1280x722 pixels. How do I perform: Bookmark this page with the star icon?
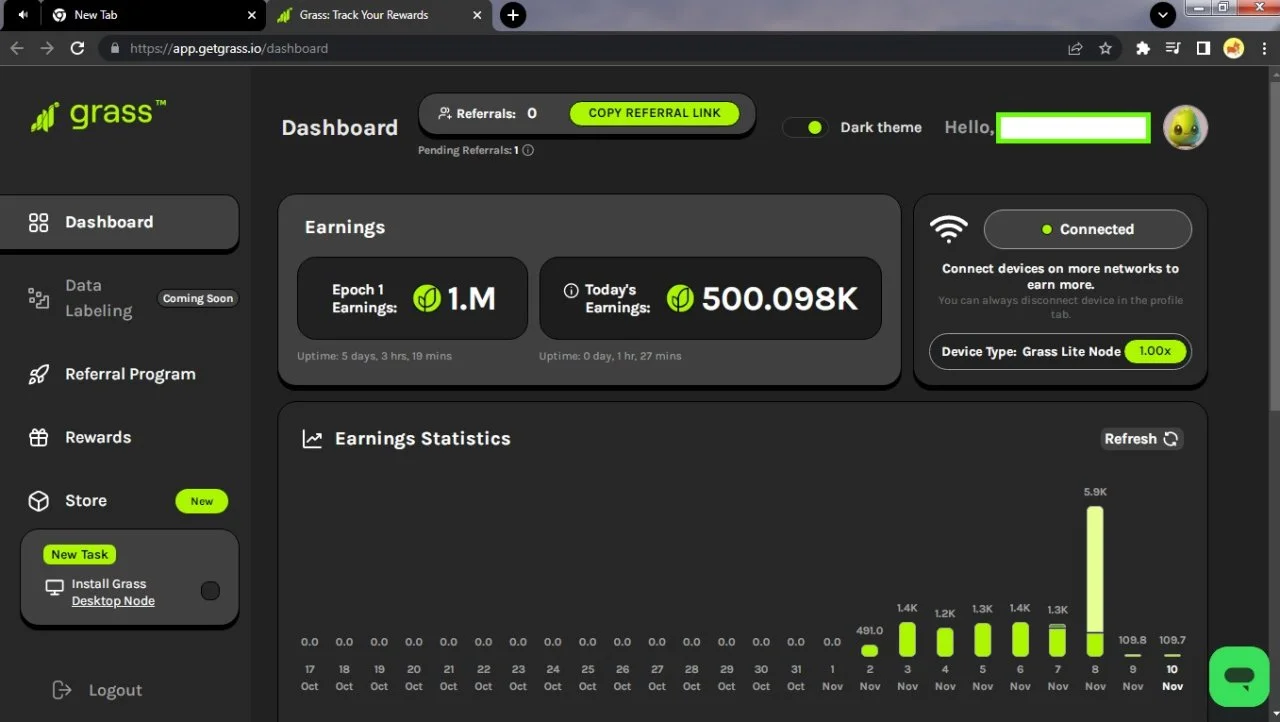pos(1105,48)
